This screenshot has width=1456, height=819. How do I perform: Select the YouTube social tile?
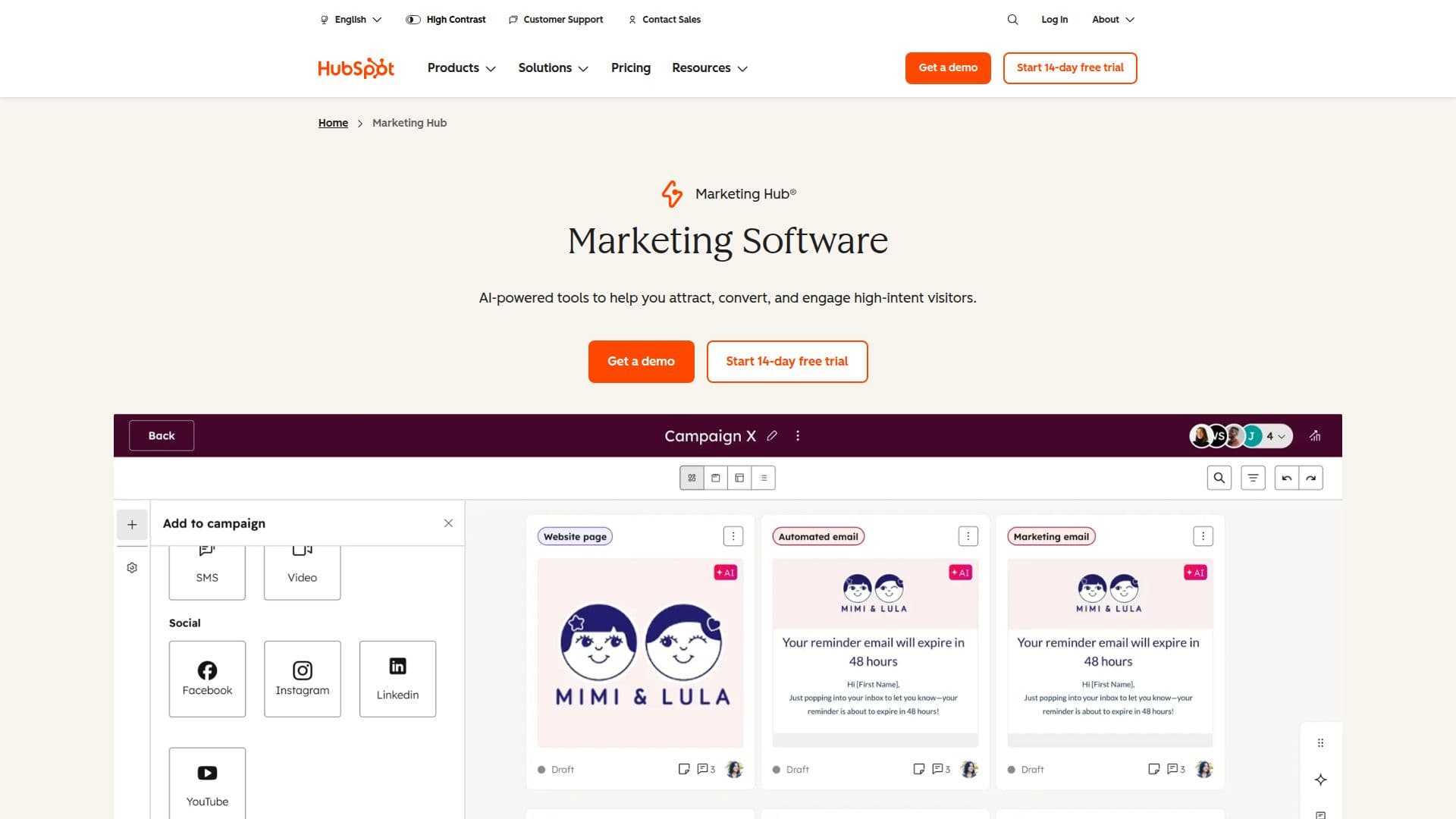click(207, 783)
